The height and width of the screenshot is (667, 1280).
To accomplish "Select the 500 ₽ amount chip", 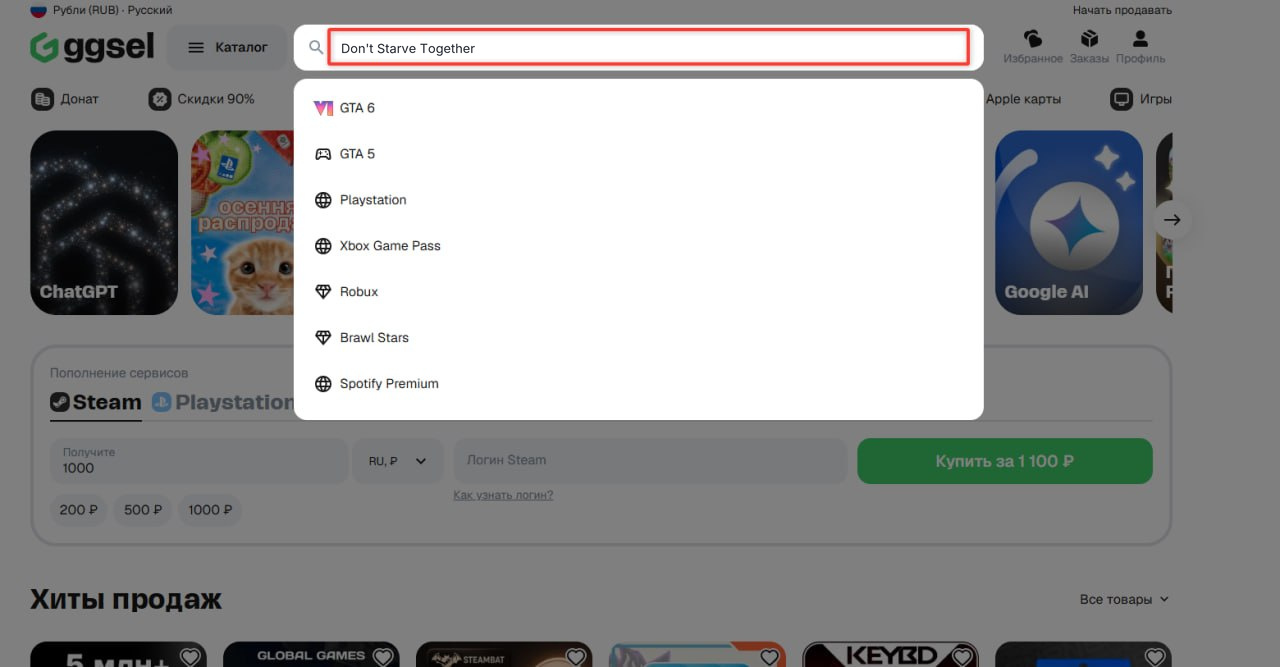I will (143, 510).
